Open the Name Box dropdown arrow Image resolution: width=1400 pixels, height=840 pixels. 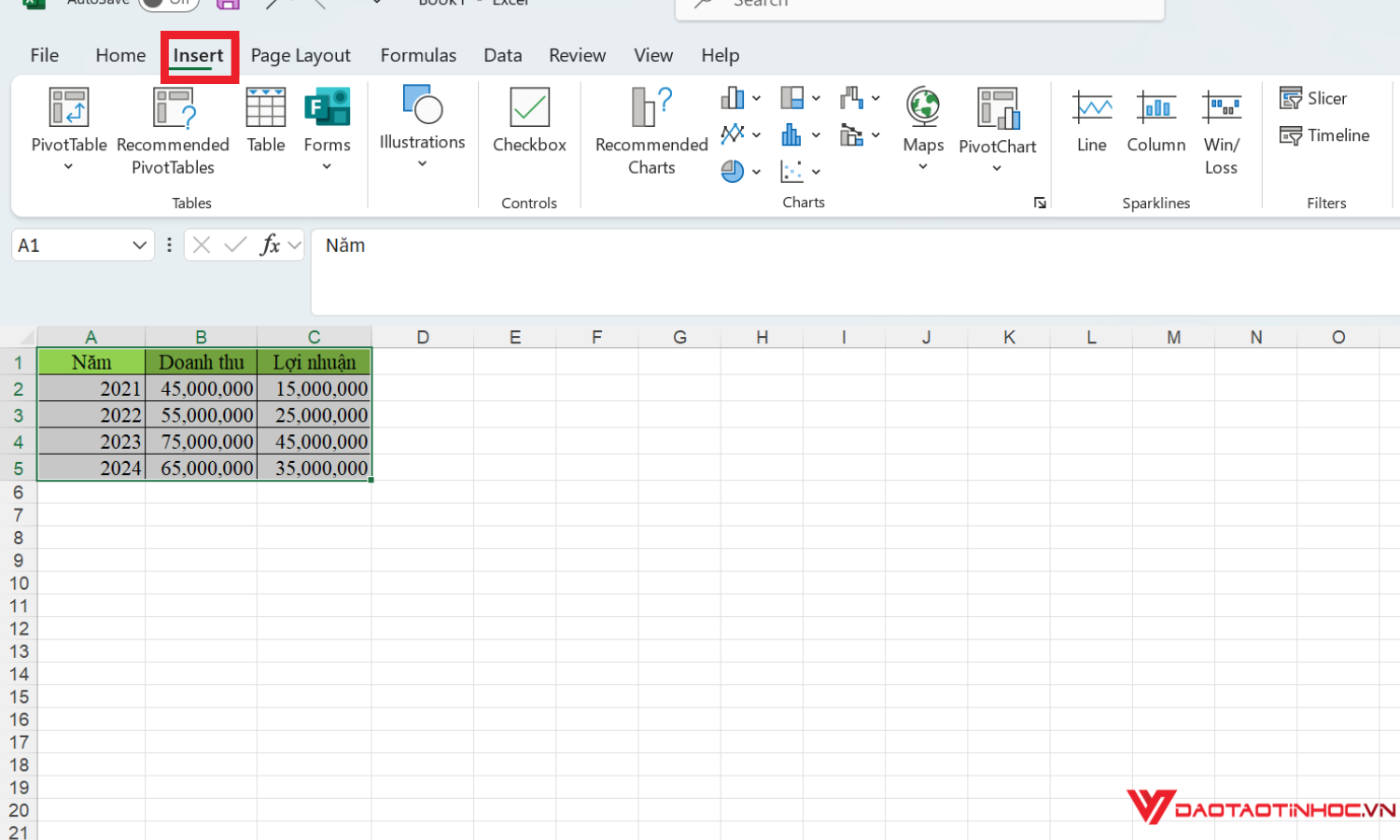coord(139,245)
